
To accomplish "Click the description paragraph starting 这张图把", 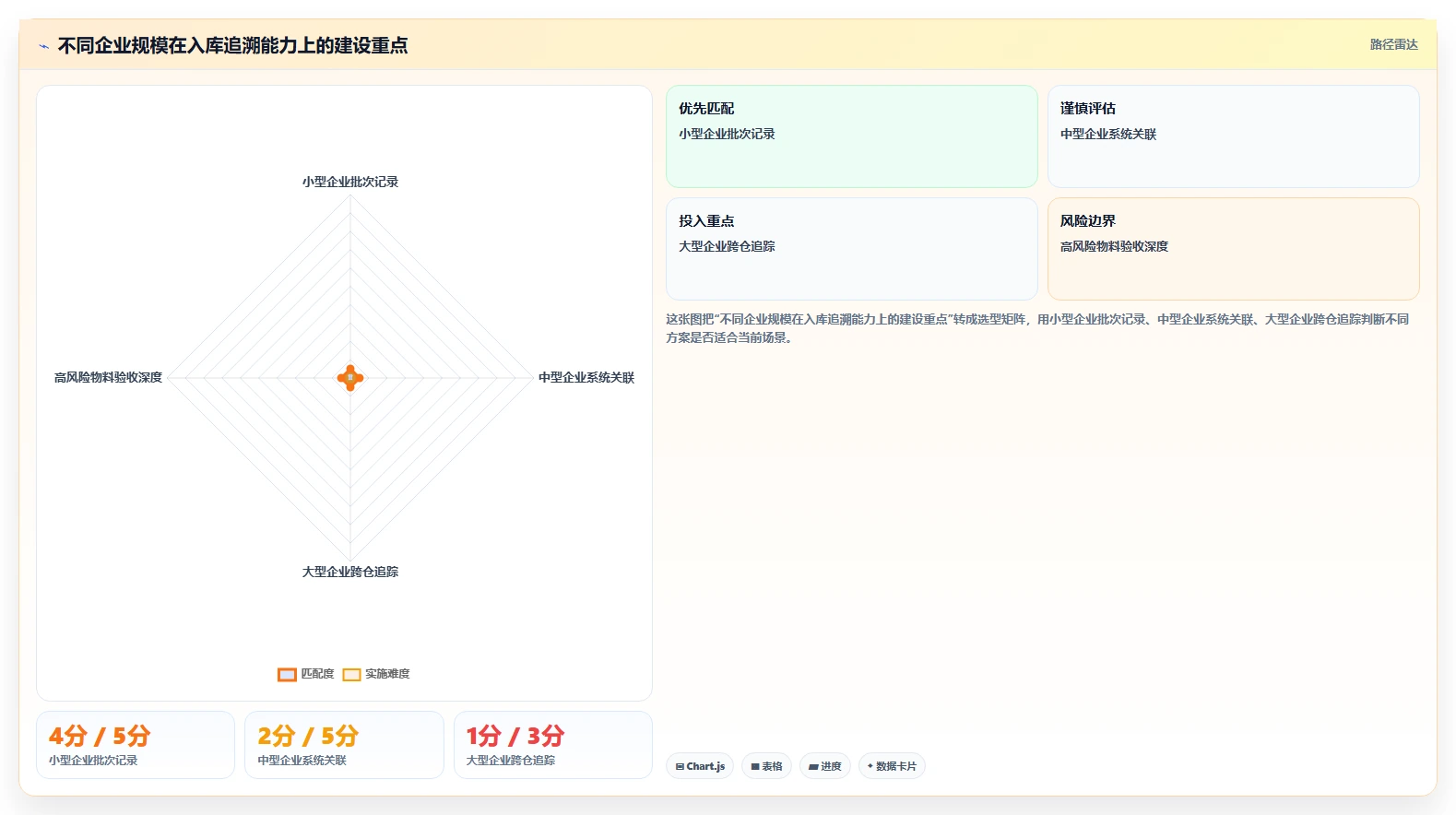I will tap(1037, 328).
